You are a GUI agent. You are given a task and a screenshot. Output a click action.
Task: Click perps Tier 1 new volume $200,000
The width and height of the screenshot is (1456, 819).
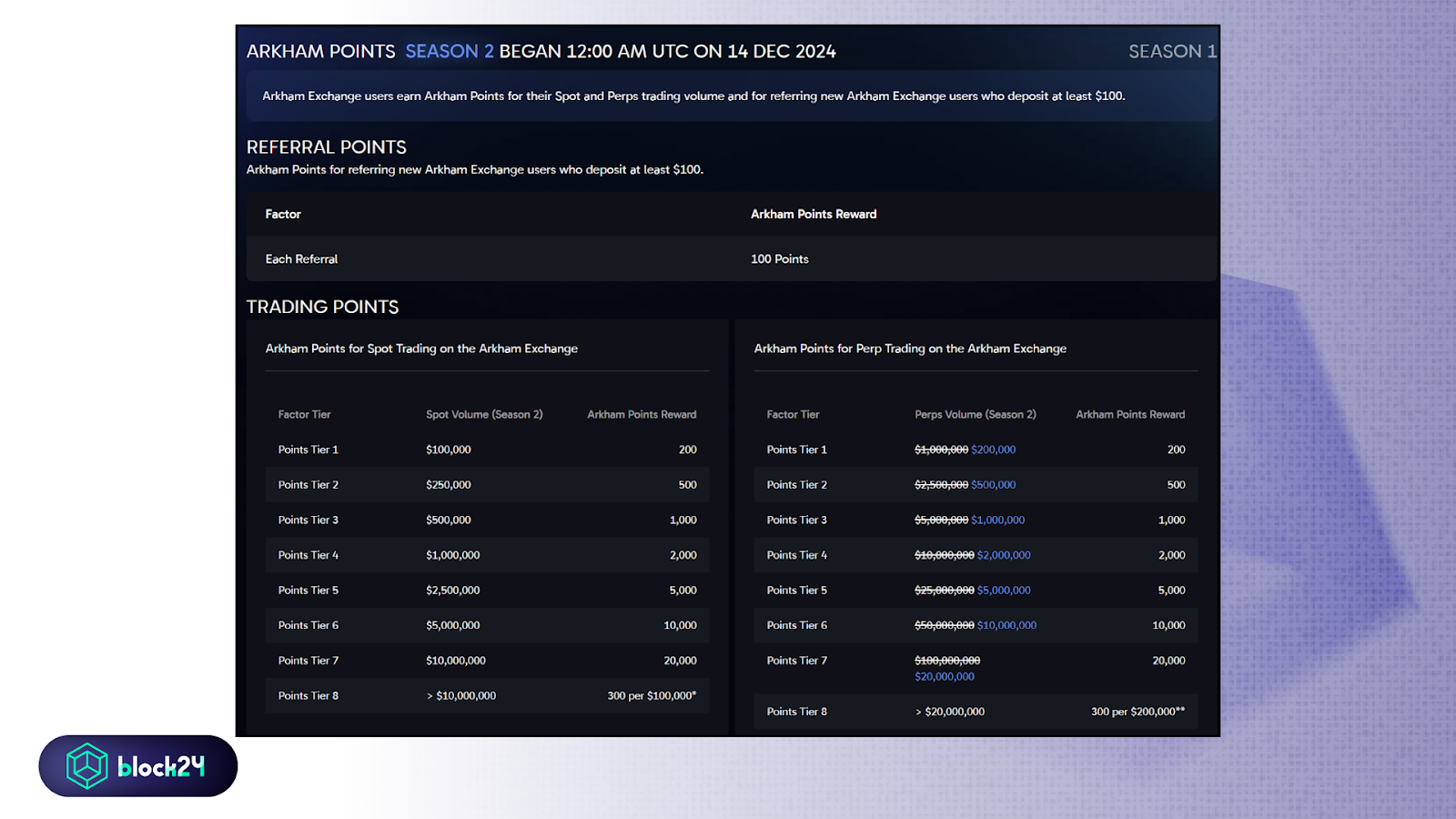[x=994, y=450]
